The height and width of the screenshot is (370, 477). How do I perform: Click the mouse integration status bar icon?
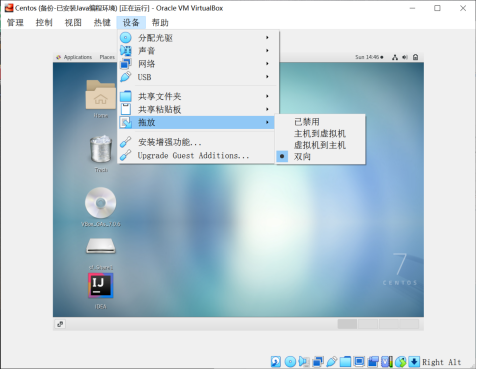[401, 362]
